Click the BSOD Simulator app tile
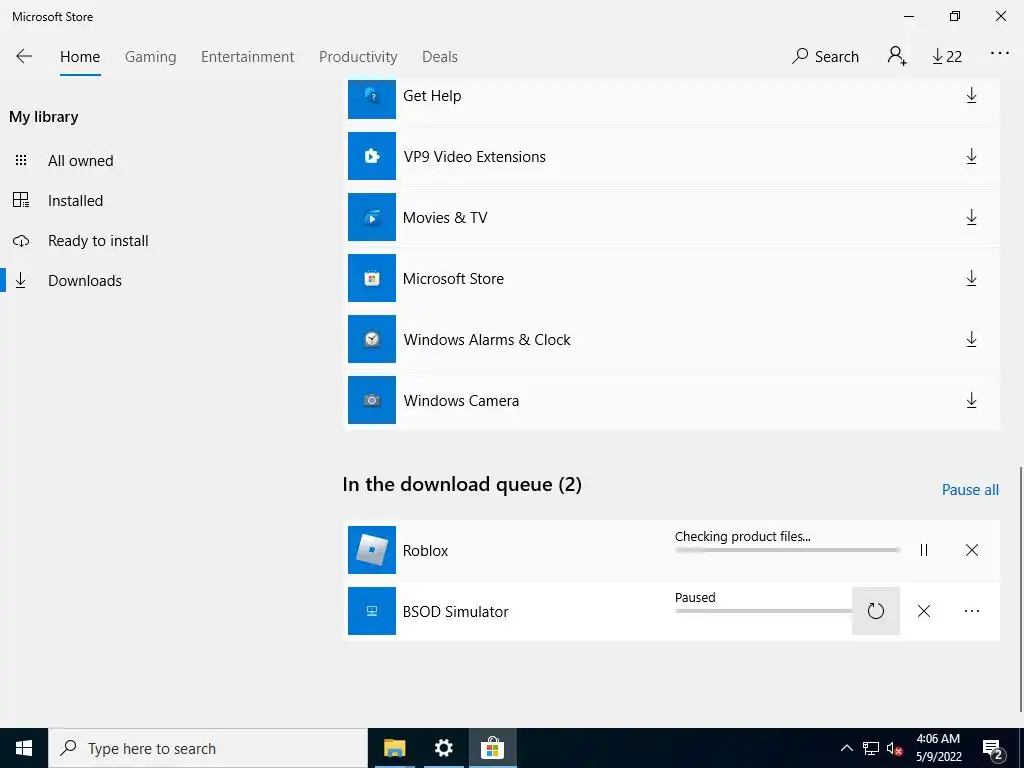 [x=372, y=611]
